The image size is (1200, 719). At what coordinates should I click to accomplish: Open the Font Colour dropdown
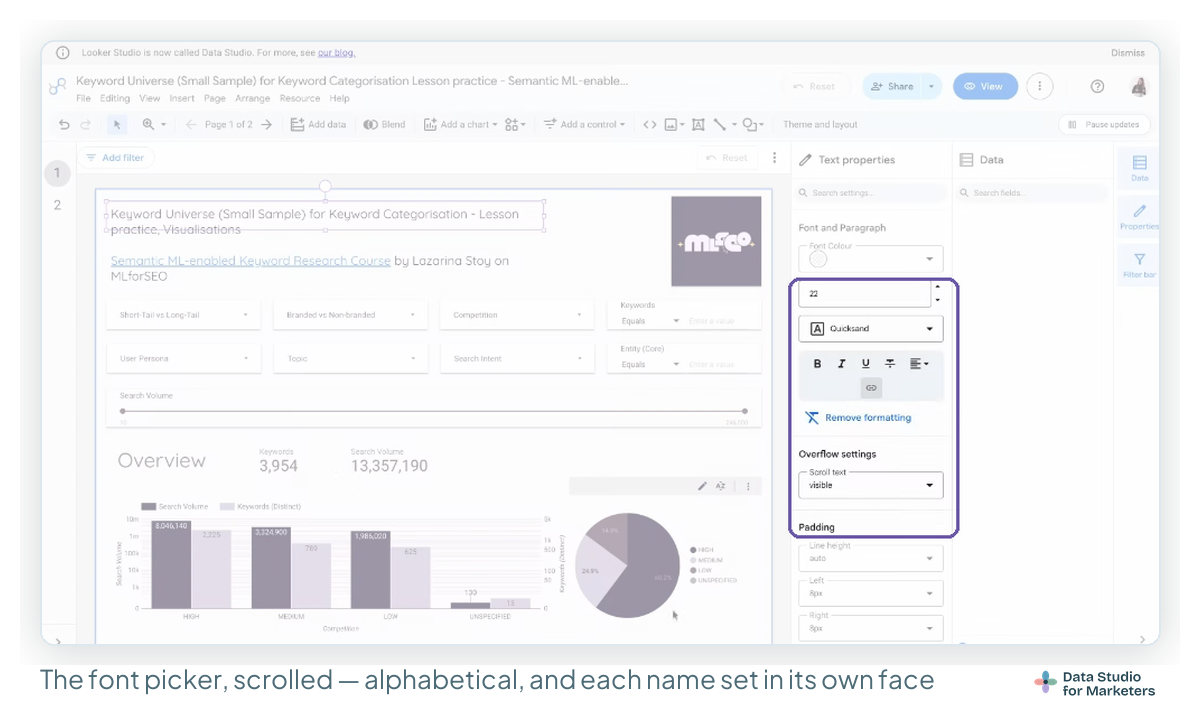[870, 259]
